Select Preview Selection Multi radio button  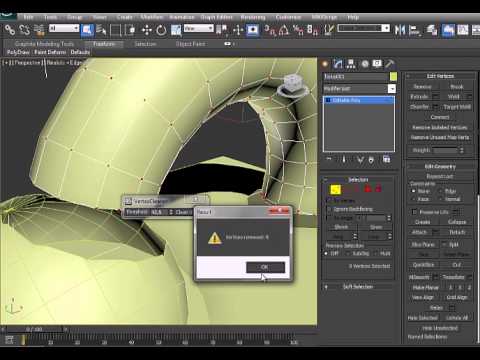pos(376,254)
